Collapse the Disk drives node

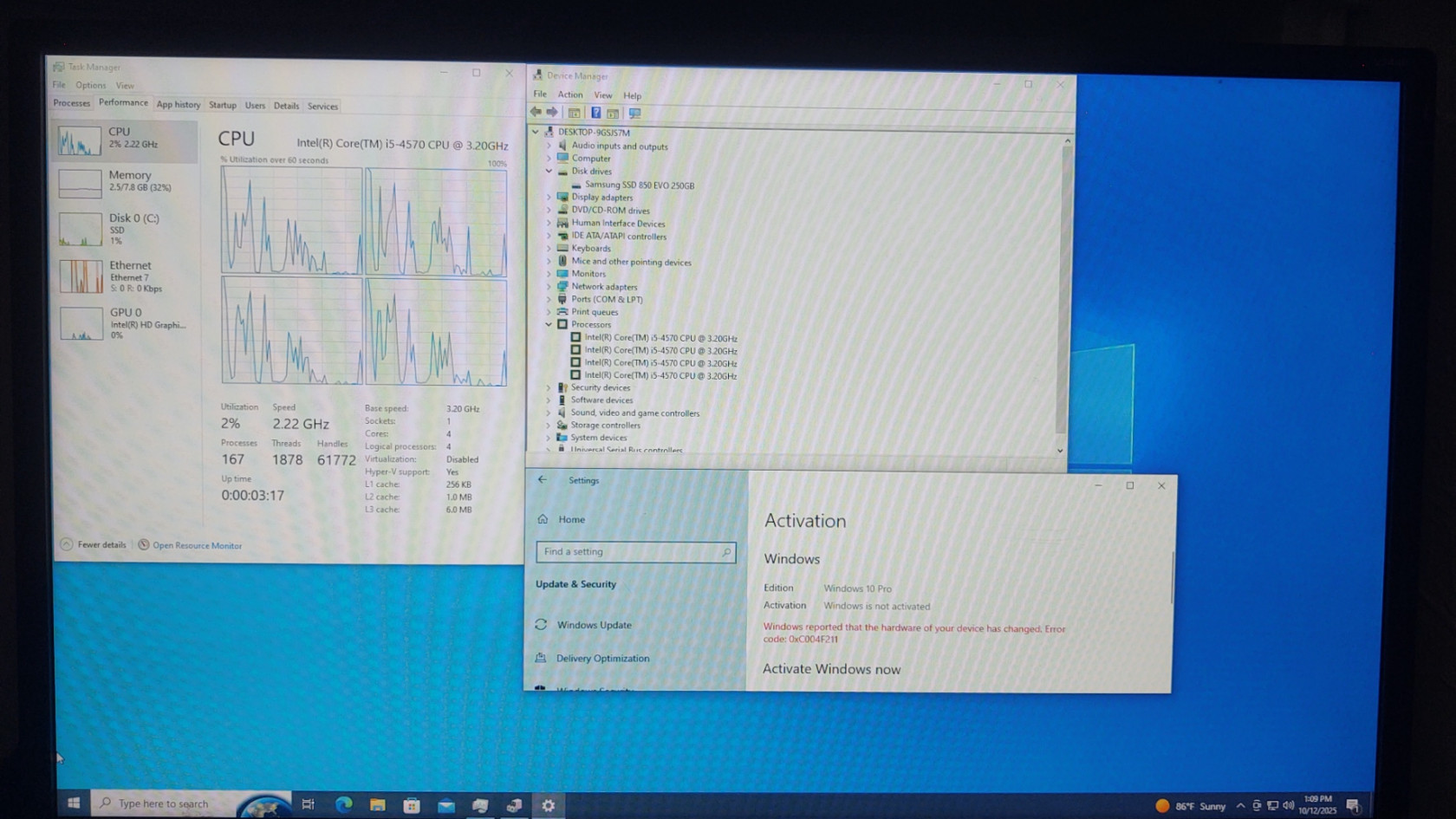(549, 172)
